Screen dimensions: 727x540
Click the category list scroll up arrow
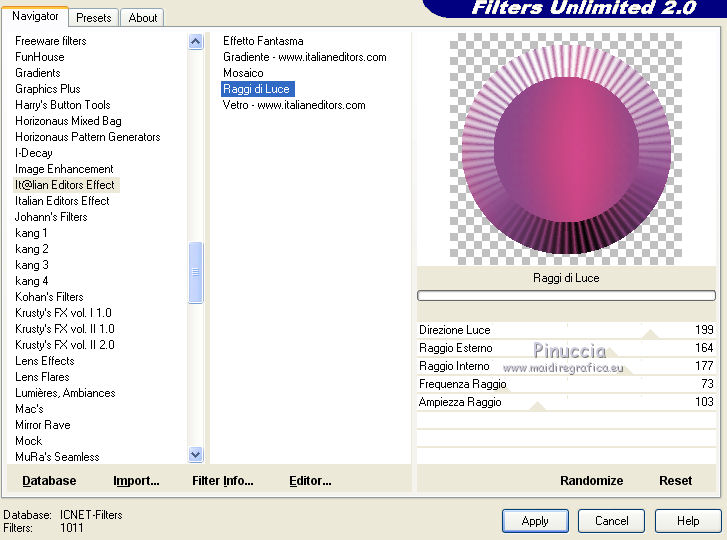[x=196, y=42]
